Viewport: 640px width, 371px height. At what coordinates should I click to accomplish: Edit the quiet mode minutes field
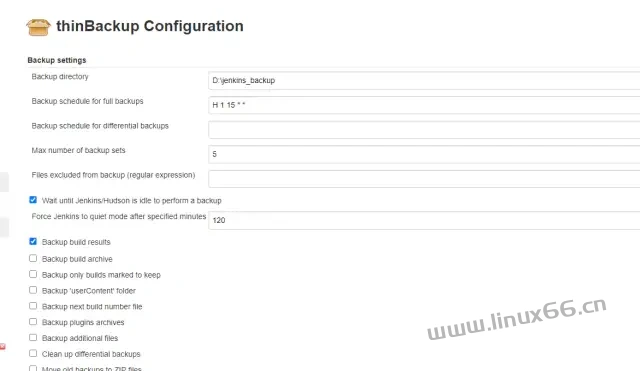click(424, 220)
